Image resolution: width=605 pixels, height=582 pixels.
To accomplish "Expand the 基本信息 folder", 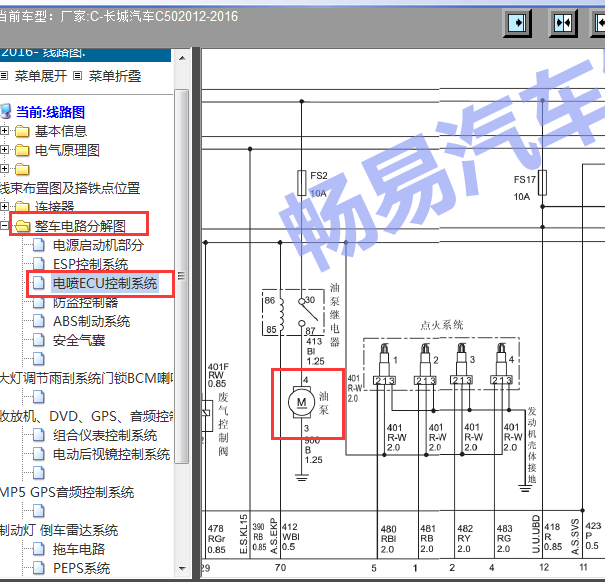I will [x=4, y=131].
